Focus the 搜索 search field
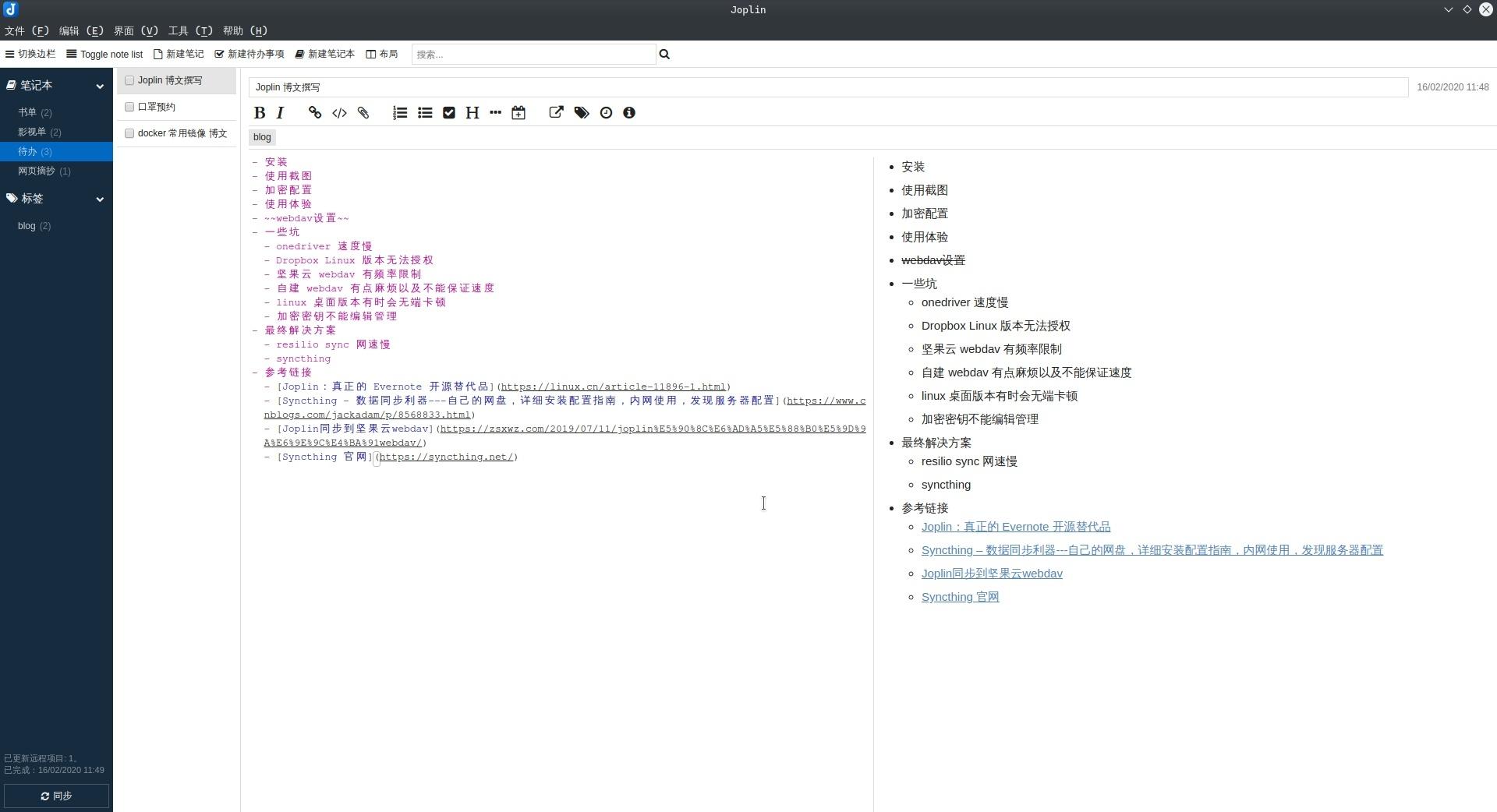 pos(533,54)
